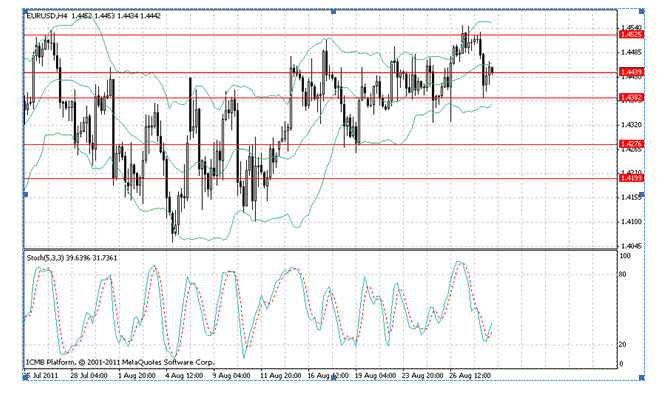Select the red 1.4276 price level label

coord(631,144)
